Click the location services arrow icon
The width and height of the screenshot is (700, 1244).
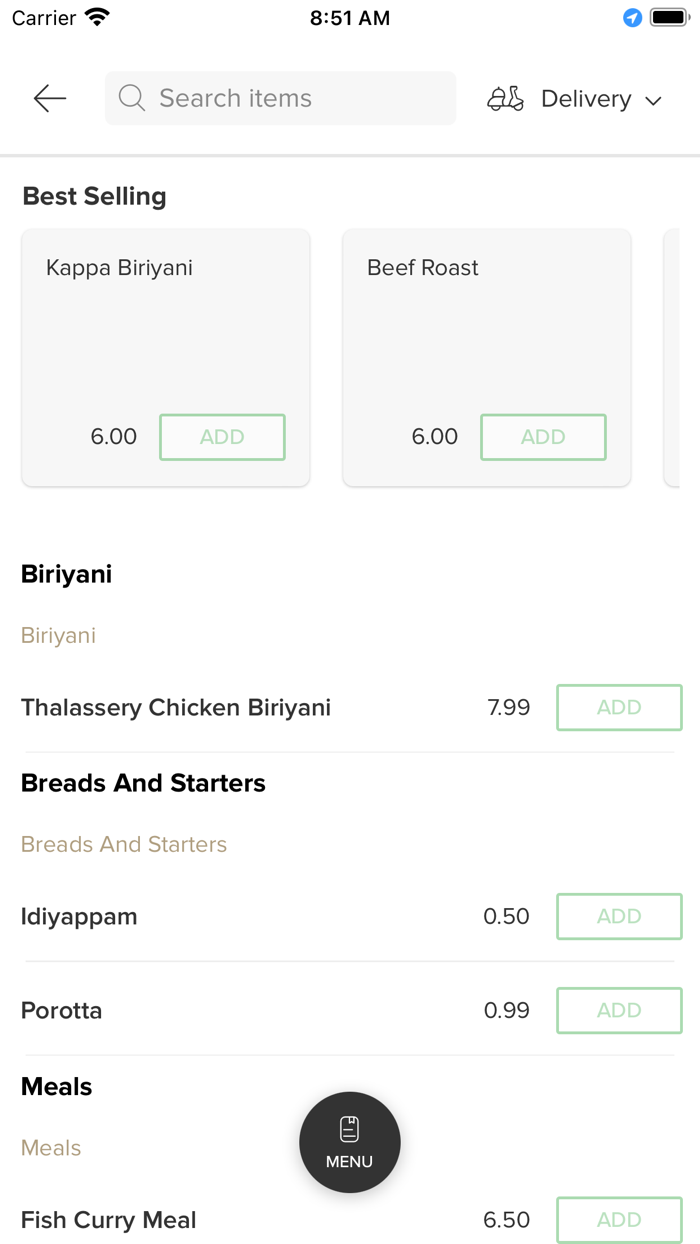pyautogui.click(x=630, y=17)
